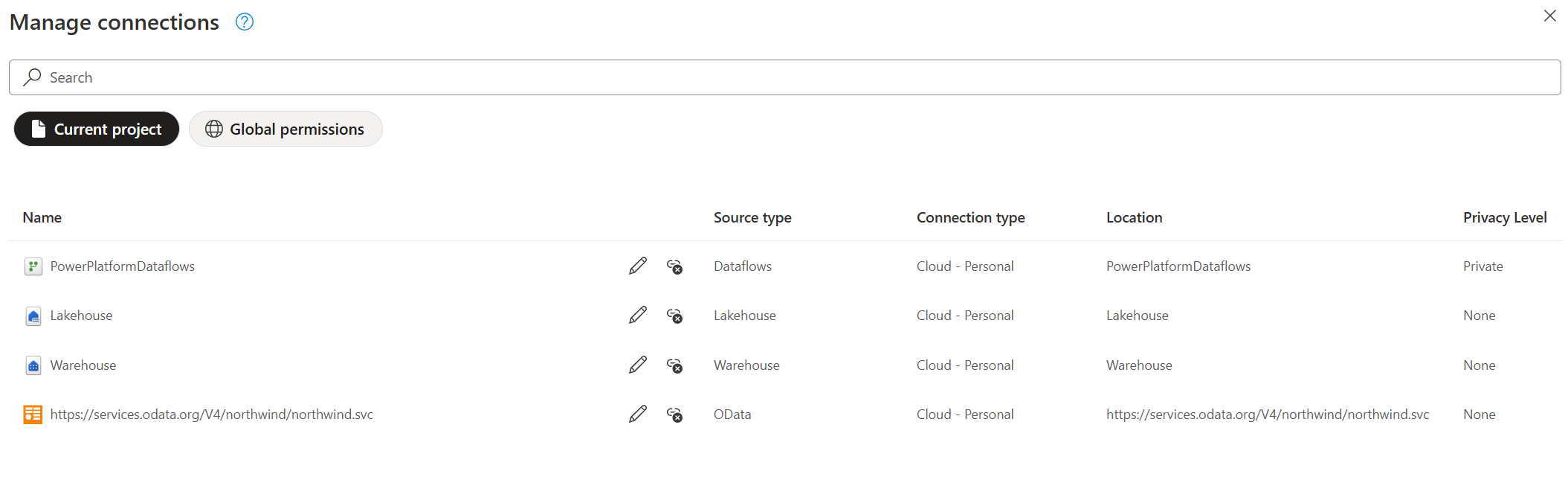
Task: Unlink the Lakehouse connection
Action: (x=674, y=316)
